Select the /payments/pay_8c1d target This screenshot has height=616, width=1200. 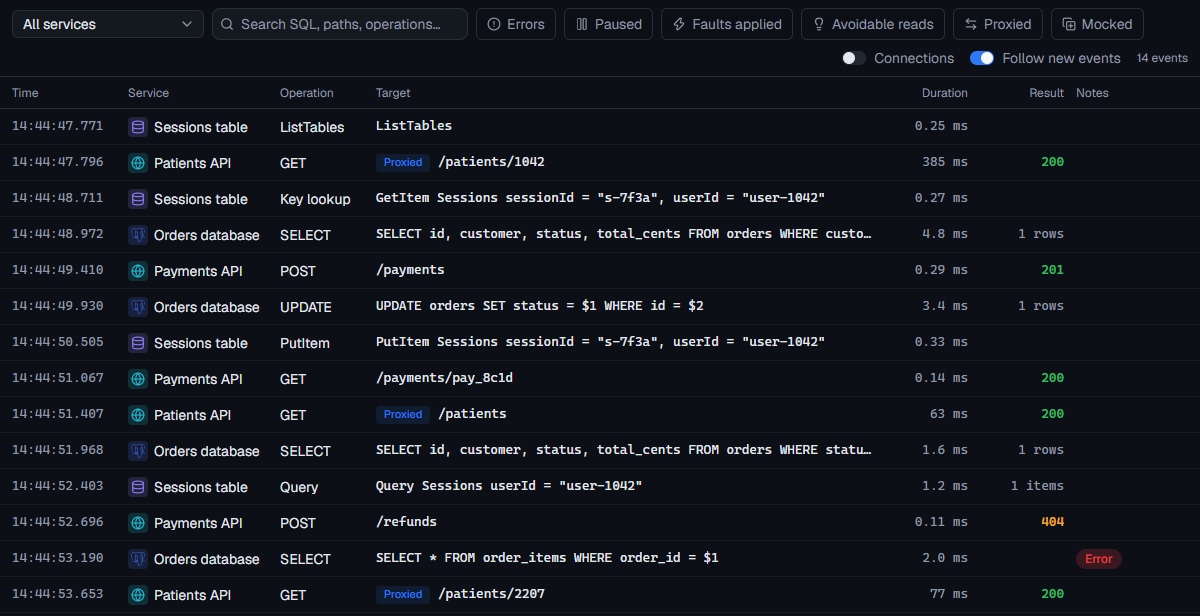point(445,378)
